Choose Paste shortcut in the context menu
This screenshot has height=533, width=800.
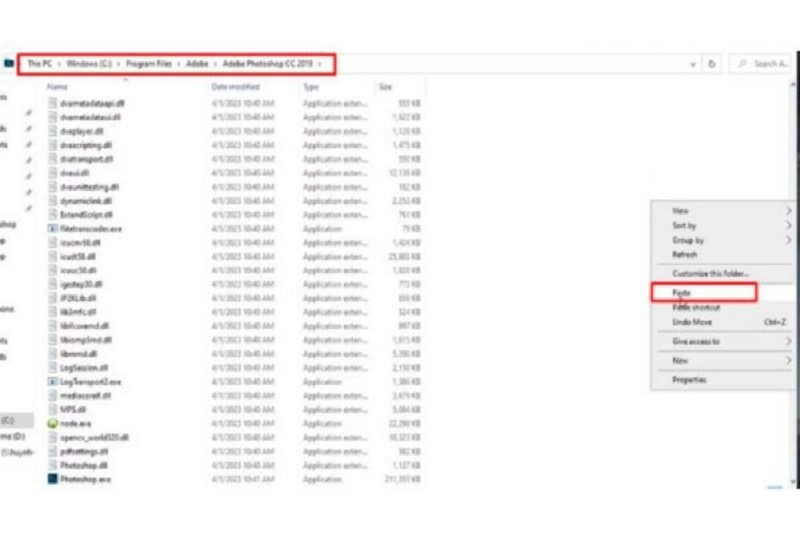(x=723, y=308)
